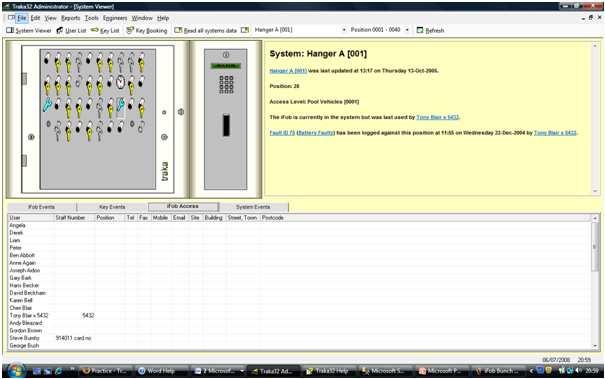Expand the Position 0001 - 0040 dropdown
605x379 pixels.
(407, 30)
